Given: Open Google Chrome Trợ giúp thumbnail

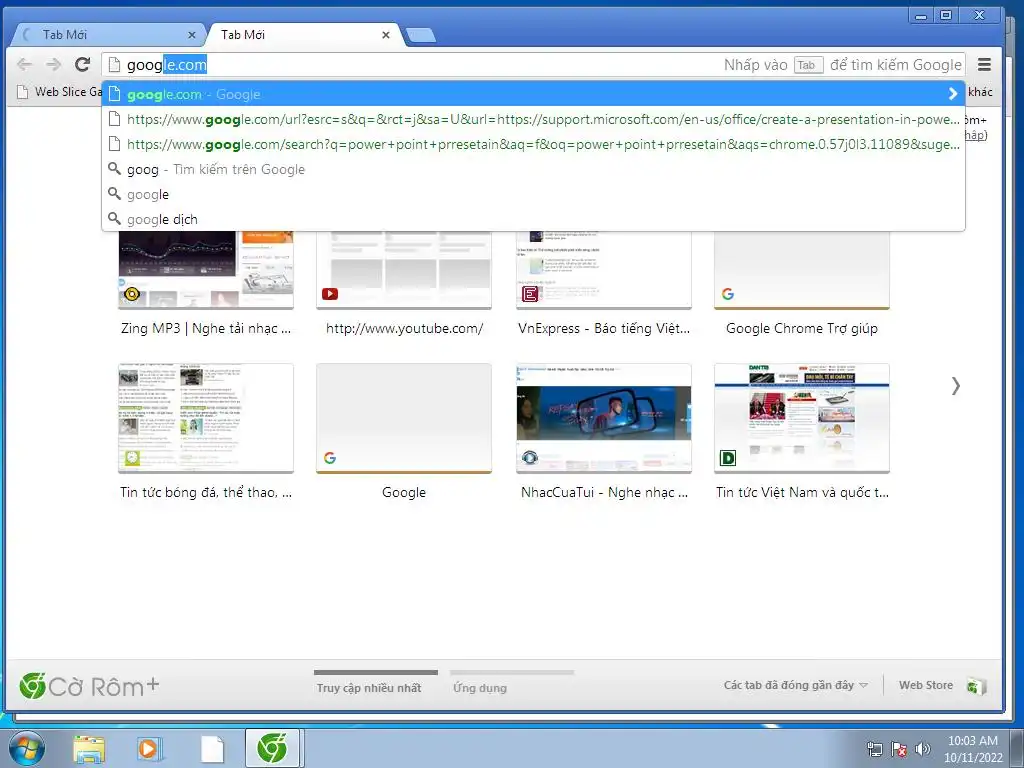Looking at the screenshot, I should pos(802,269).
